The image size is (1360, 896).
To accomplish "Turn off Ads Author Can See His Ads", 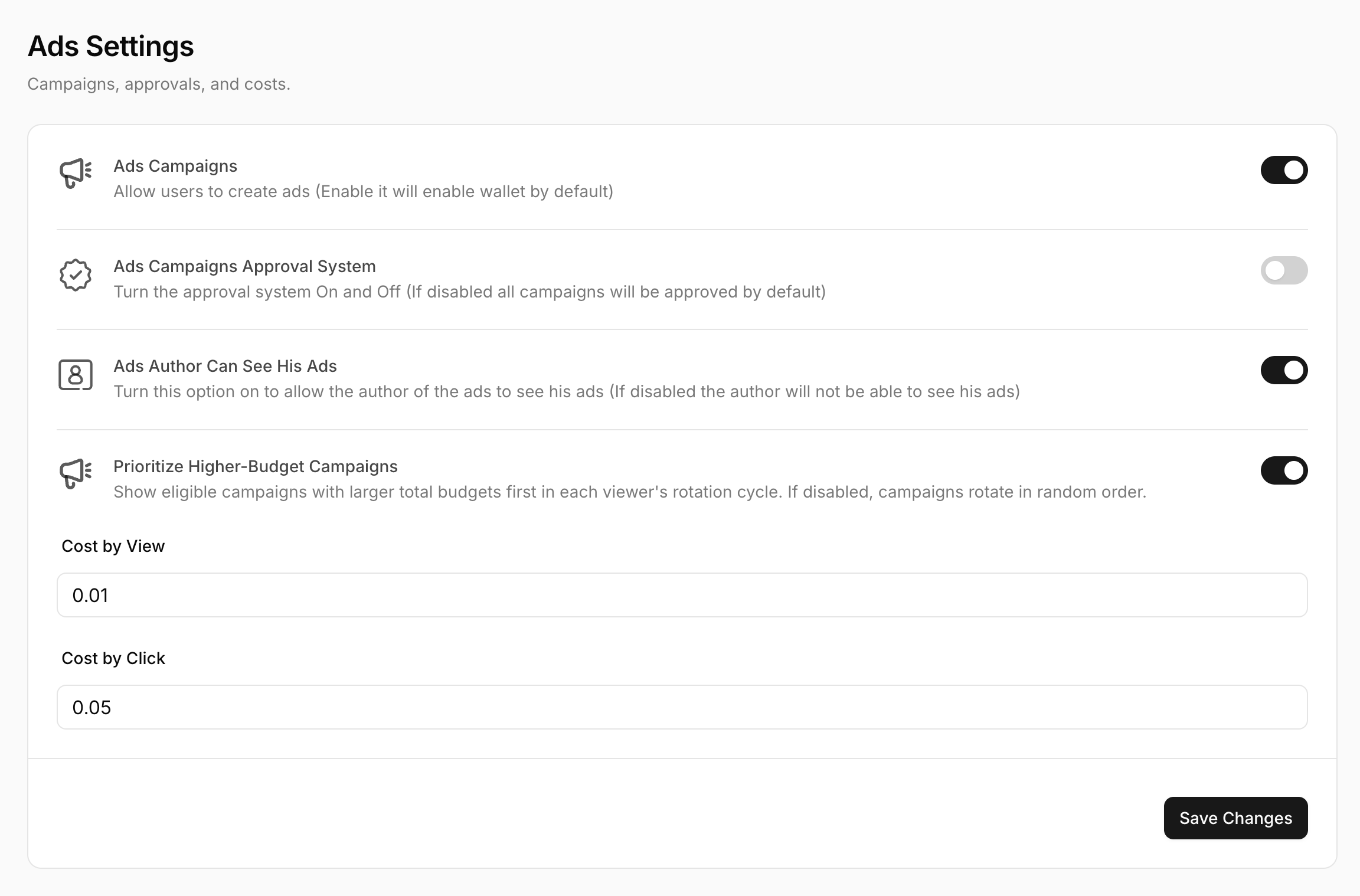I will (x=1284, y=370).
